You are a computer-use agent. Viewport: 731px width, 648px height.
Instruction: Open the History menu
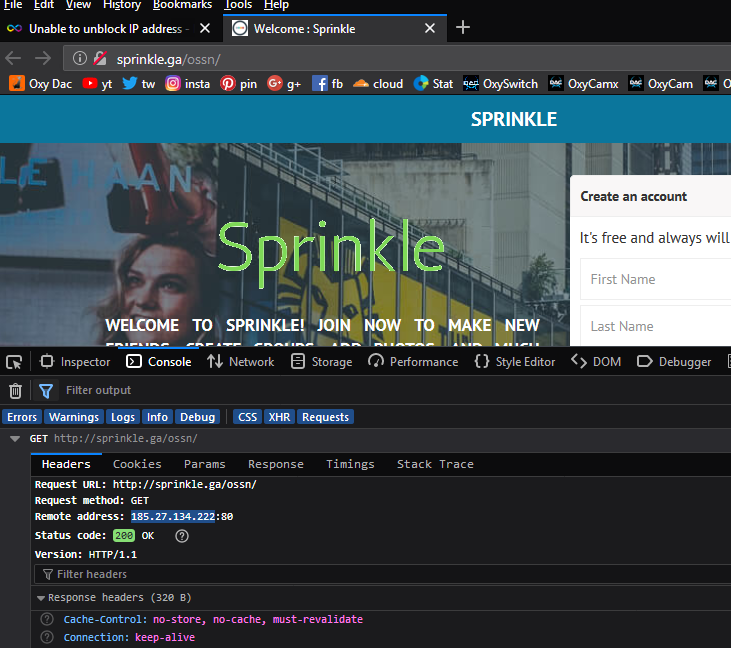pos(122,5)
